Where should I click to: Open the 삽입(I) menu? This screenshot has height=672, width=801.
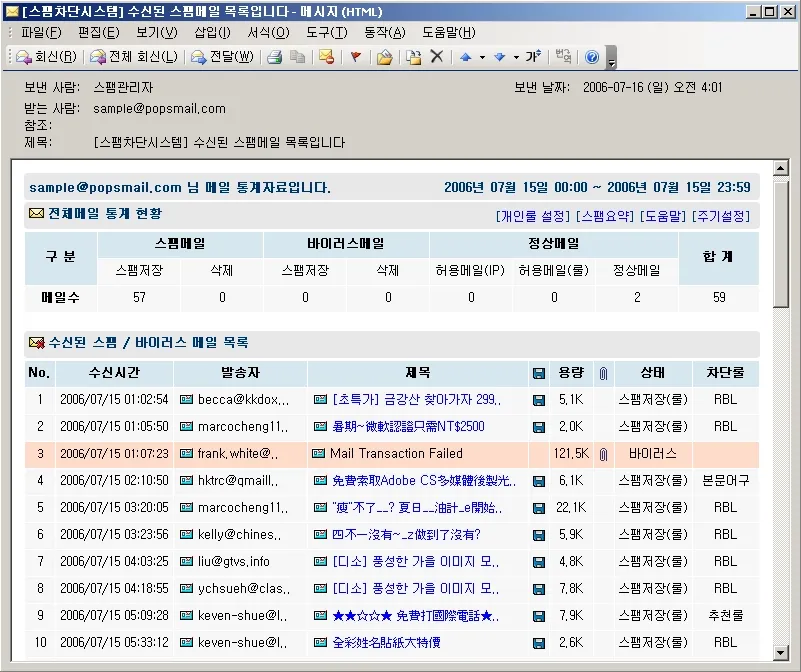pos(213,33)
